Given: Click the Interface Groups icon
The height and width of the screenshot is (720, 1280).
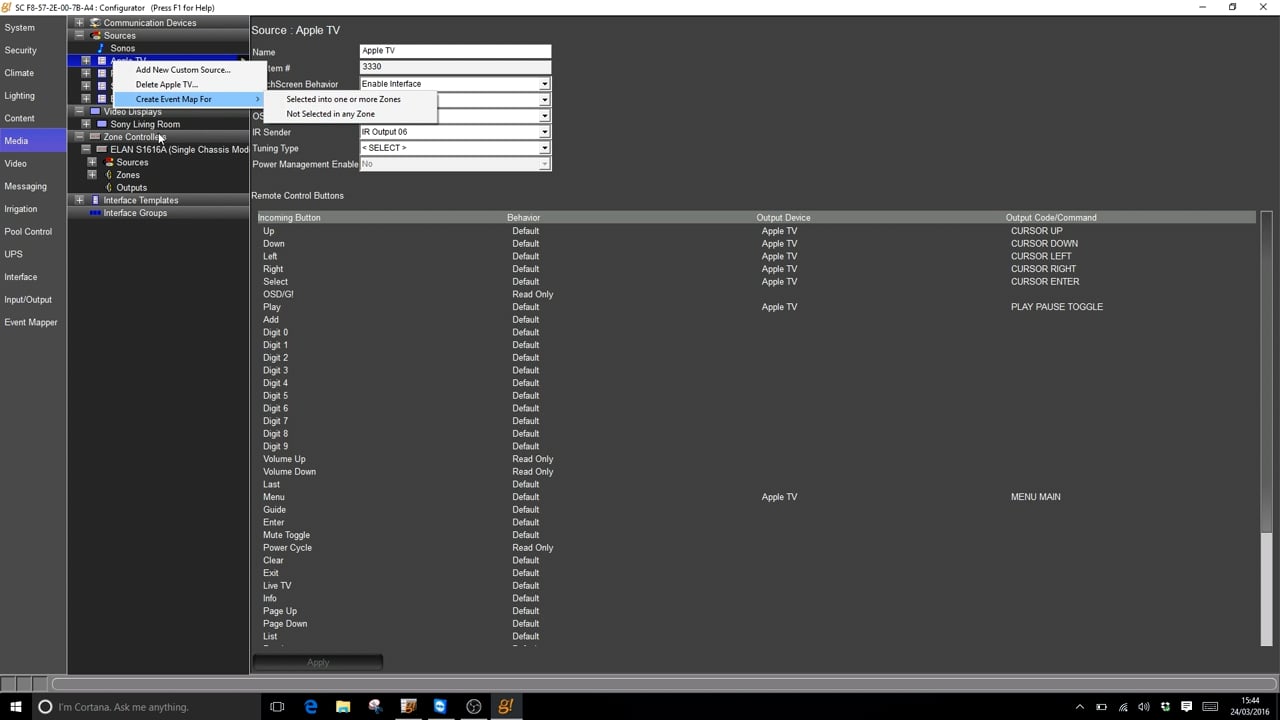Looking at the screenshot, I should (x=95, y=213).
